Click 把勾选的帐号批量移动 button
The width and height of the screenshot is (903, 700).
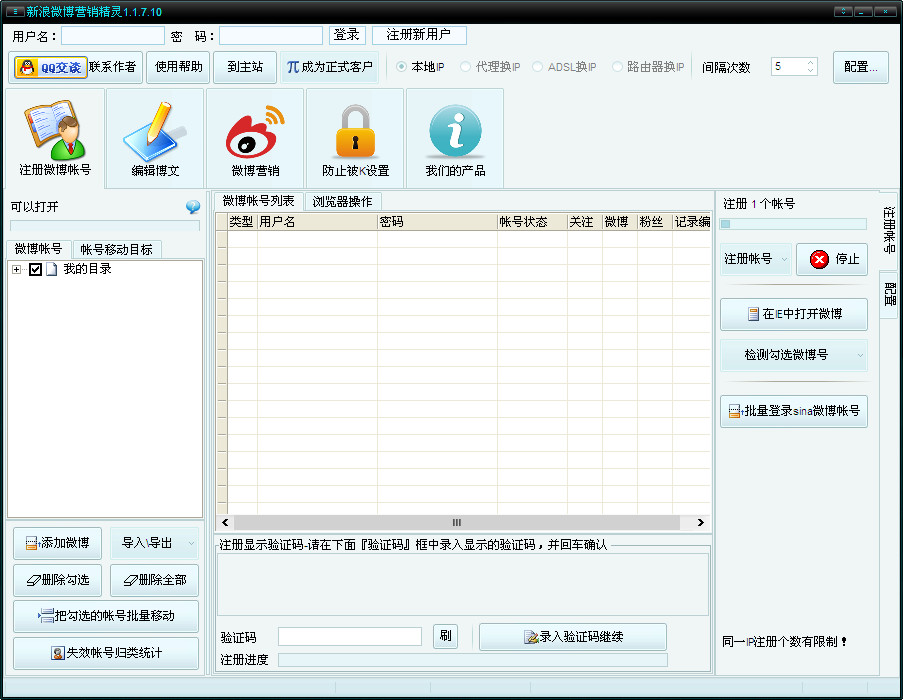(106, 616)
